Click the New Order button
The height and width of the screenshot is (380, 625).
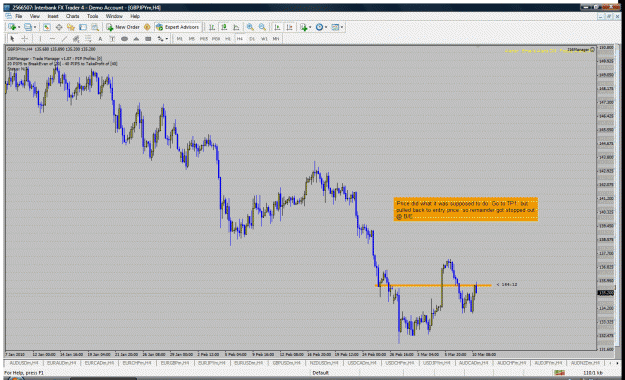123,27
